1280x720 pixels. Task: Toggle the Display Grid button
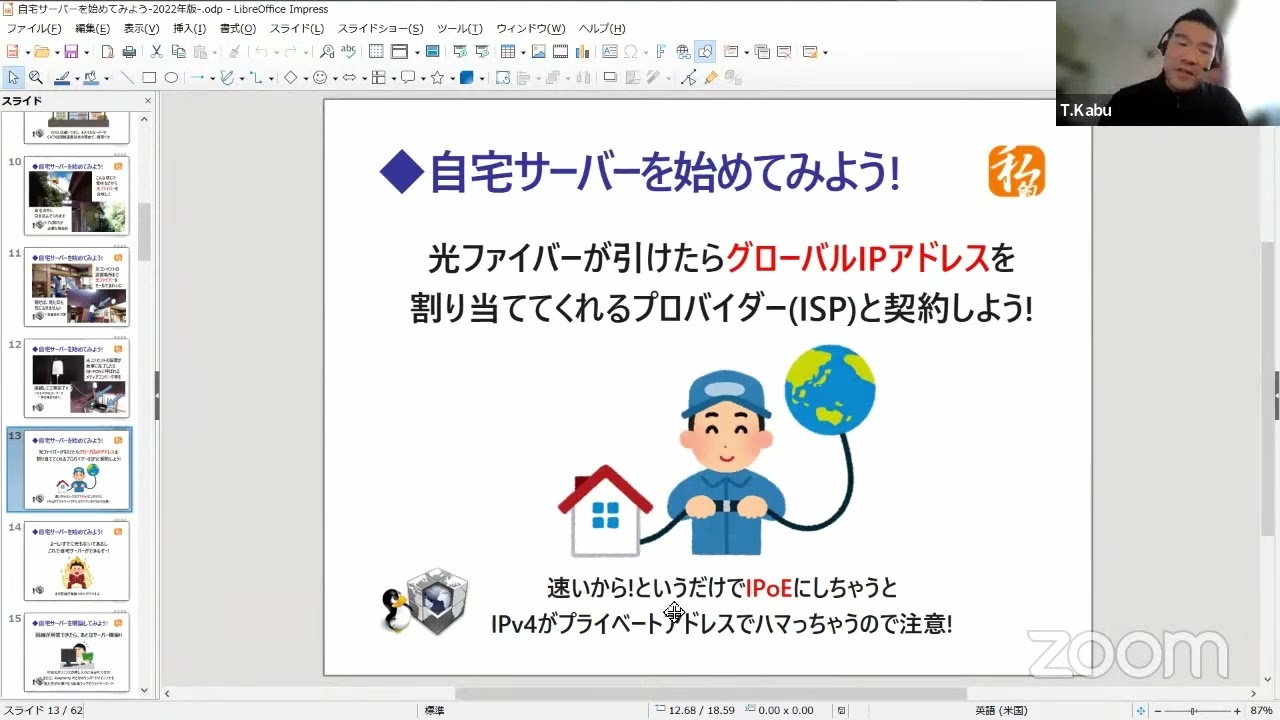click(x=376, y=52)
